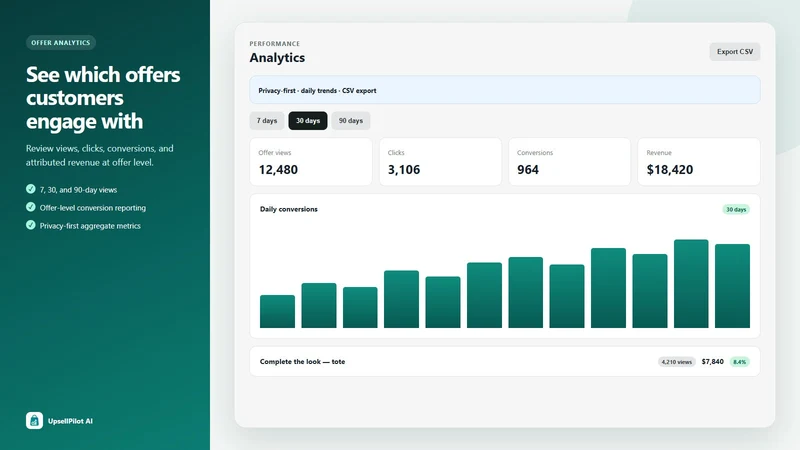Image resolution: width=800 pixels, height=450 pixels.
Task: Click the check icon beside Privacy-first aggregate metrics
Action: pos(31,225)
